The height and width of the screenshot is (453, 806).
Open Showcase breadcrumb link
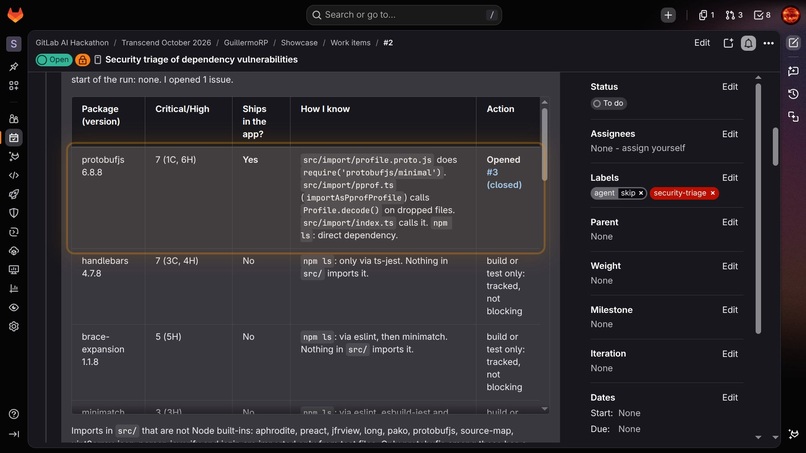coord(299,43)
